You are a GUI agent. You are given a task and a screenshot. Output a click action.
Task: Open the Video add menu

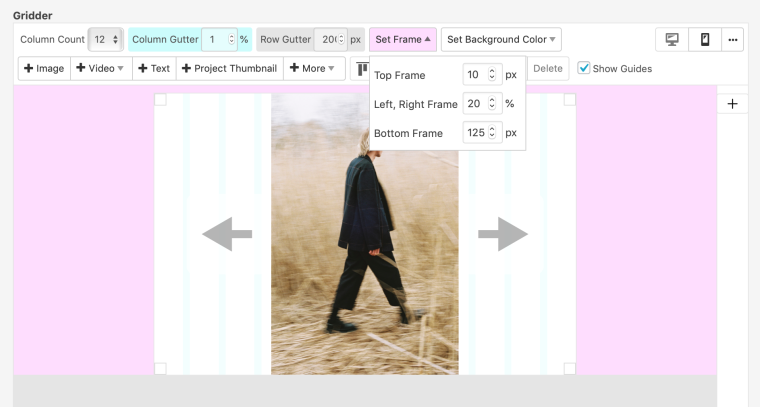click(101, 69)
